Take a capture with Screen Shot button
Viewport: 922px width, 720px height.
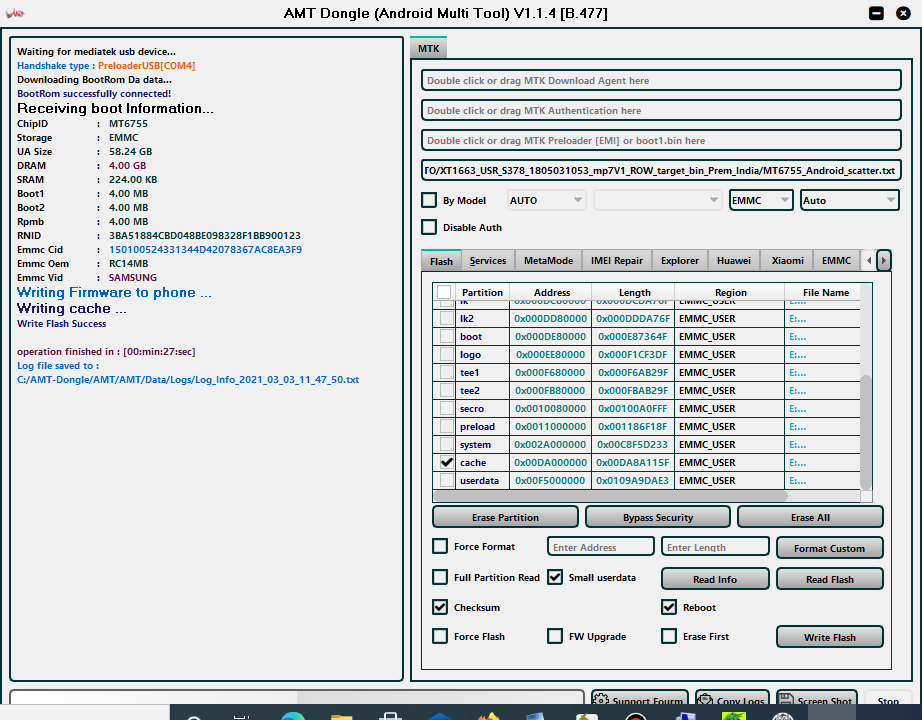(816, 700)
